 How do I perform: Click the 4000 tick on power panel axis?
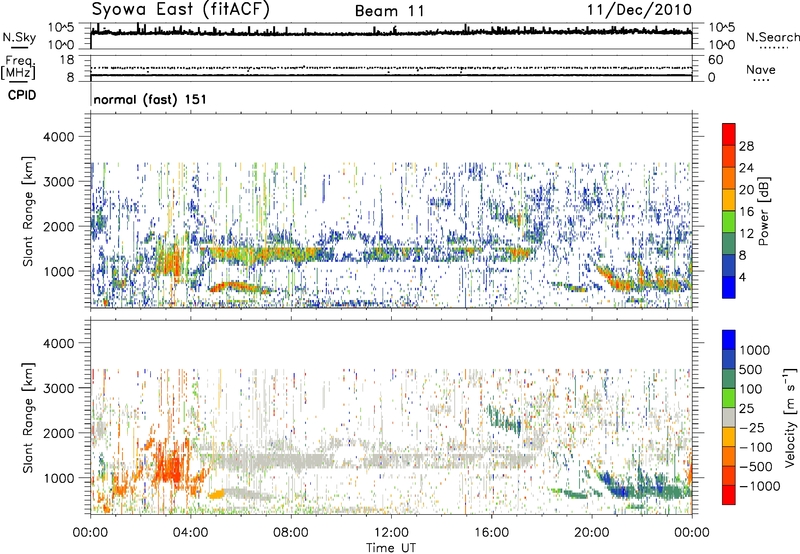point(61,137)
